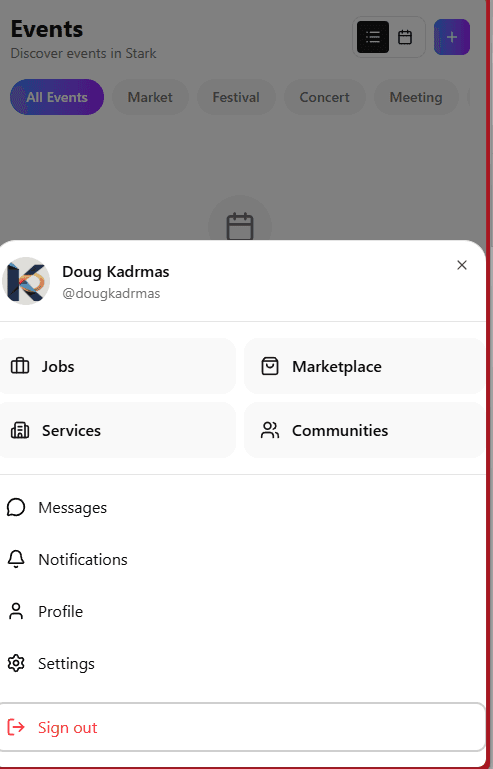Screen dimensions: 493x769
Task: Click Doug Kadrmas avatar image
Action: click(x=26, y=281)
